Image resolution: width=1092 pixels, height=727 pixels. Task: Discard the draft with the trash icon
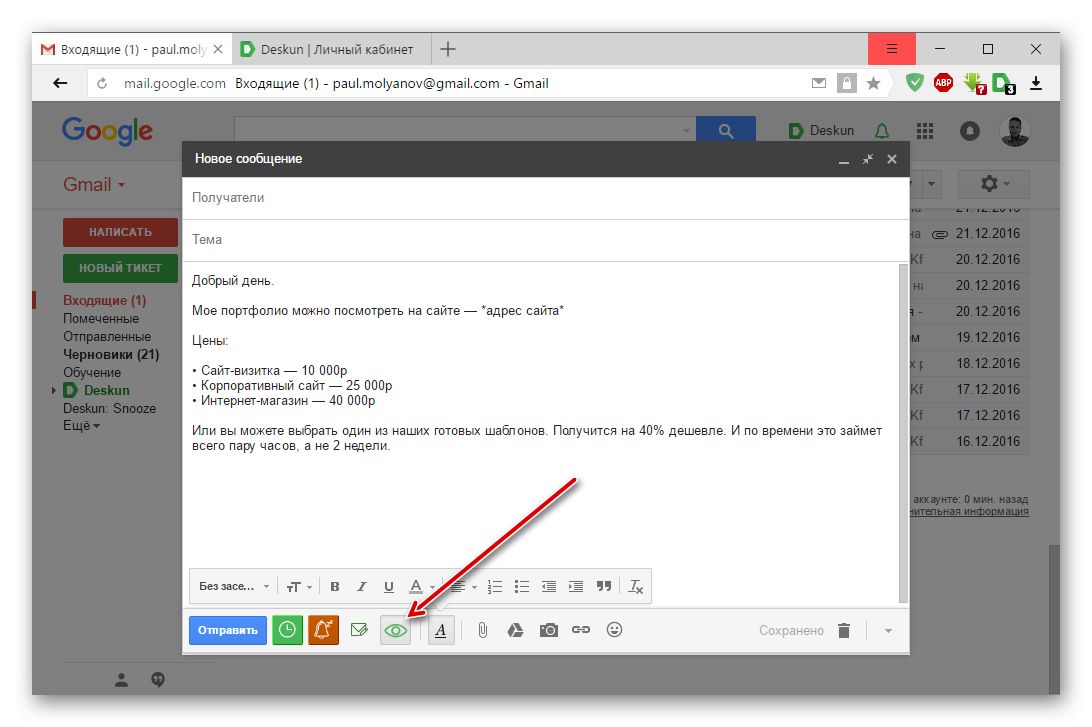tap(844, 630)
